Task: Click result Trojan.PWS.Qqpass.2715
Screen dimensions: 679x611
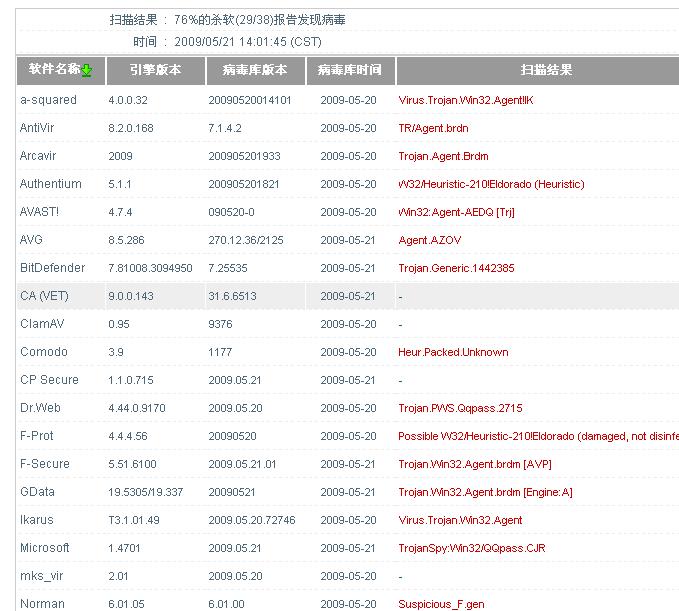Action: click(x=460, y=408)
